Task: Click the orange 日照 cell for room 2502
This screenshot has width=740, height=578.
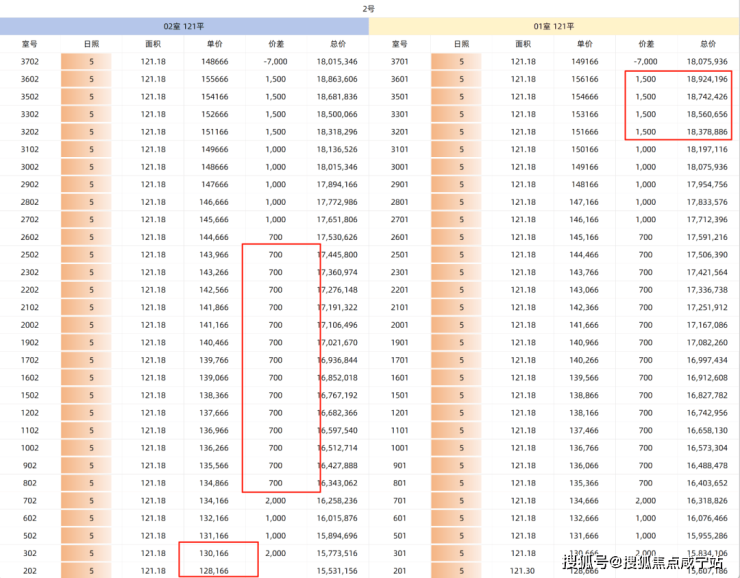Action: [92, 255]
